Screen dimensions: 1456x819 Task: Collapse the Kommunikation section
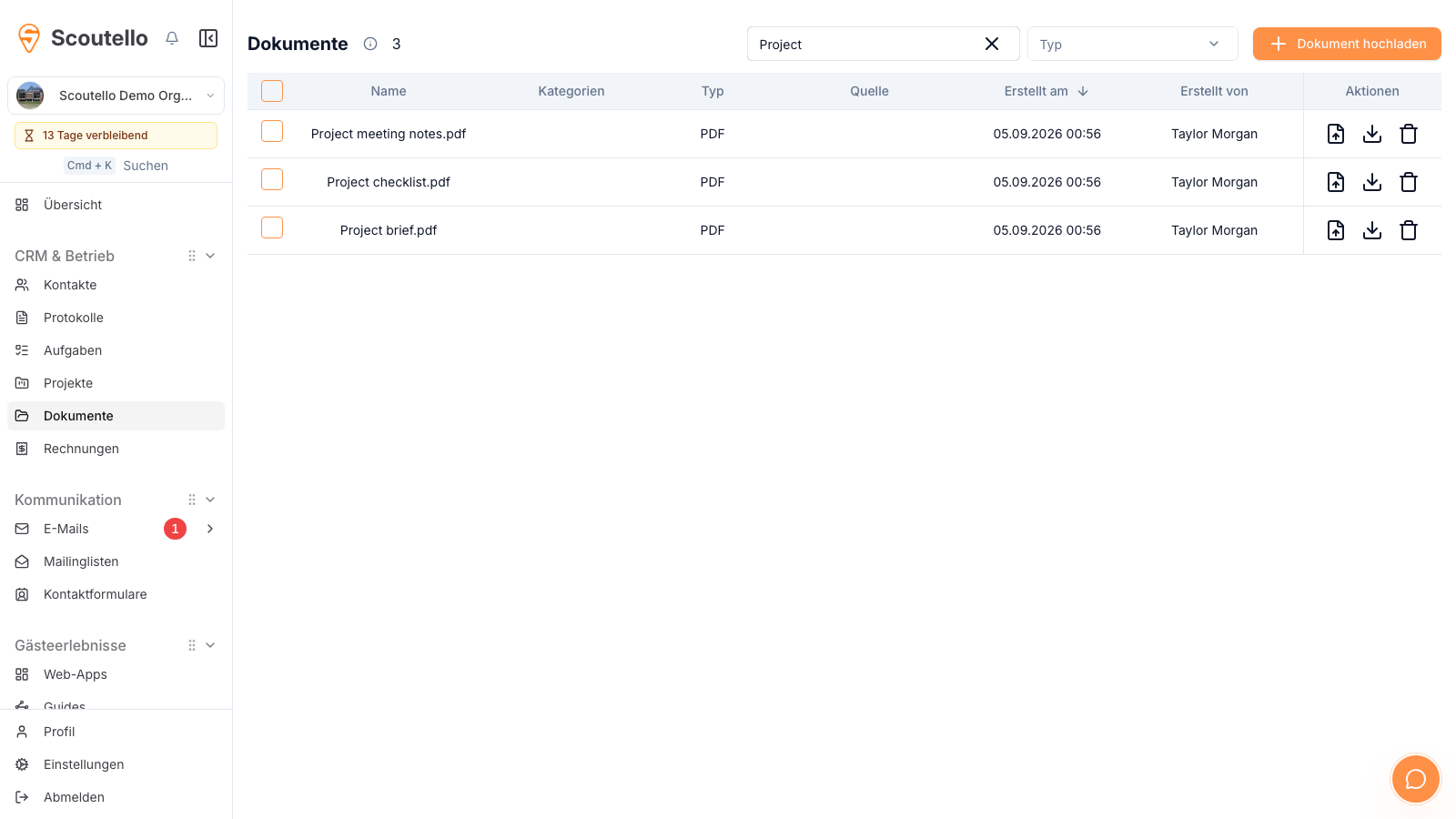click(210, 500)
